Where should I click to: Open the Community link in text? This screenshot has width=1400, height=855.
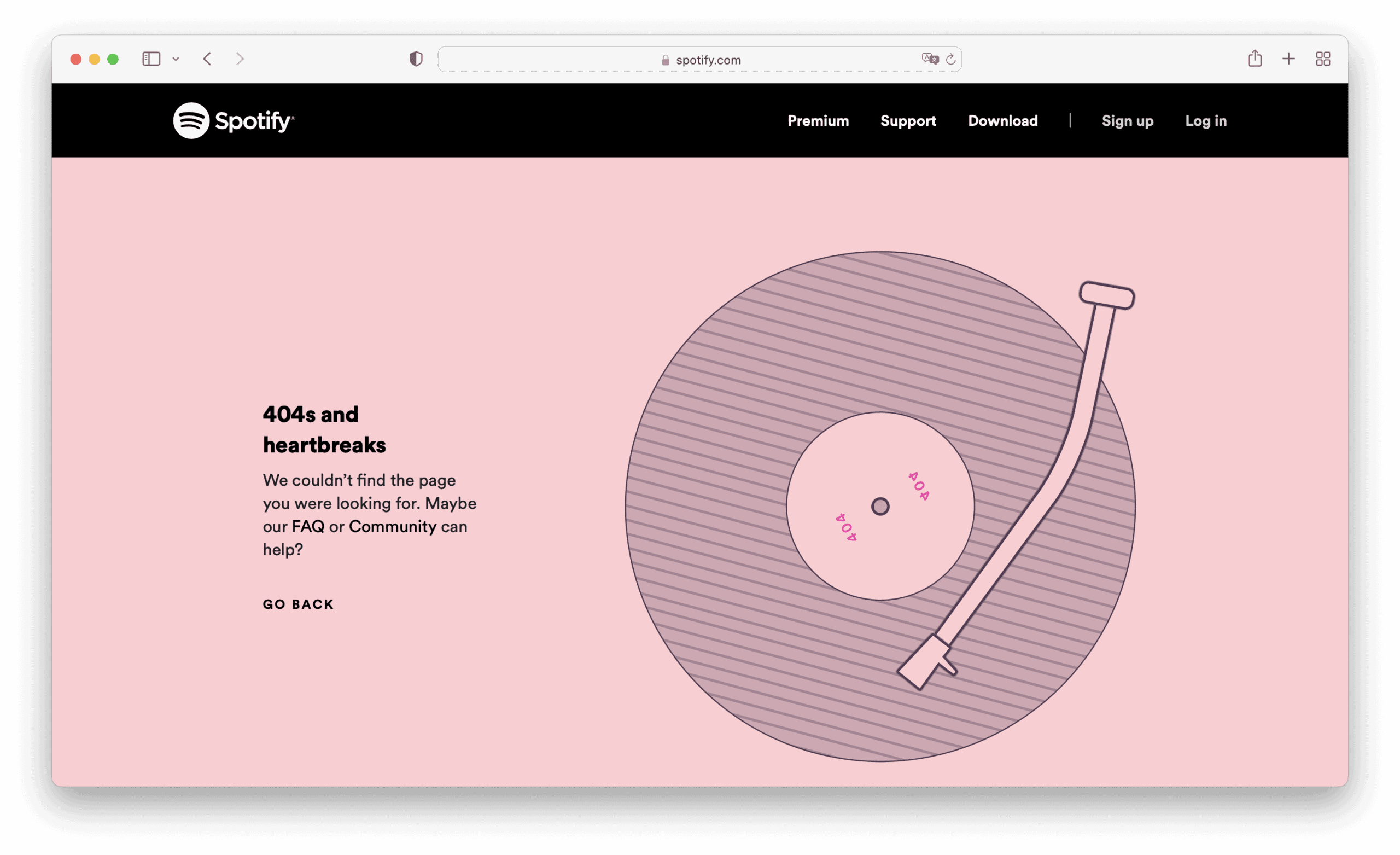tap(393, 526)
